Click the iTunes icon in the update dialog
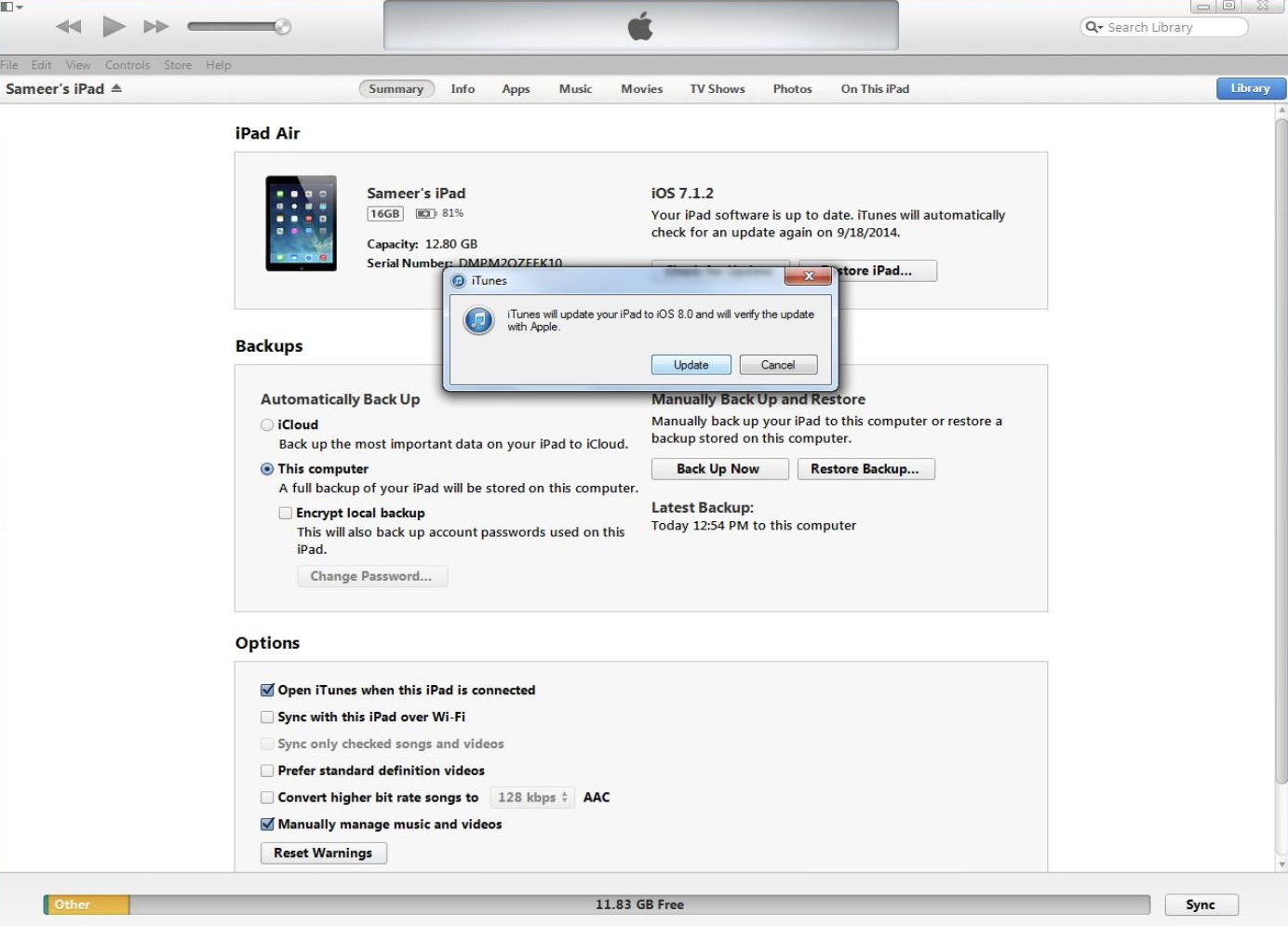Image resolution: width=1288 pixels, height=926 pixels. (x=478, y=320)
